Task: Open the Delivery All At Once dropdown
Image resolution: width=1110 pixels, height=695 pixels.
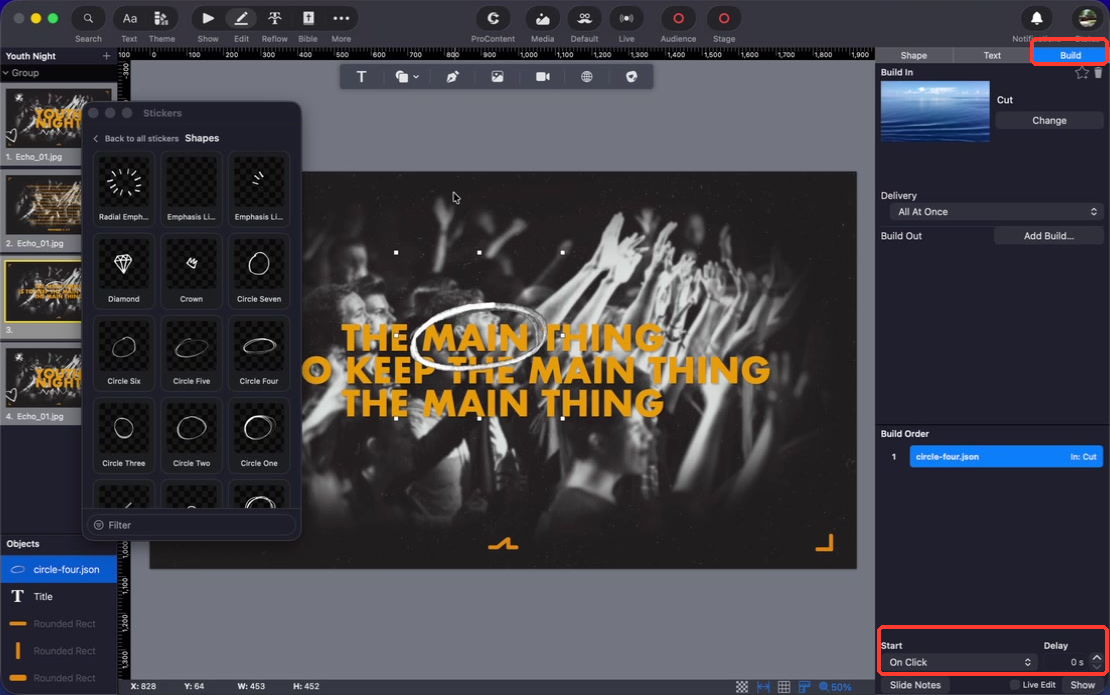Action: (x=996, y=212)
